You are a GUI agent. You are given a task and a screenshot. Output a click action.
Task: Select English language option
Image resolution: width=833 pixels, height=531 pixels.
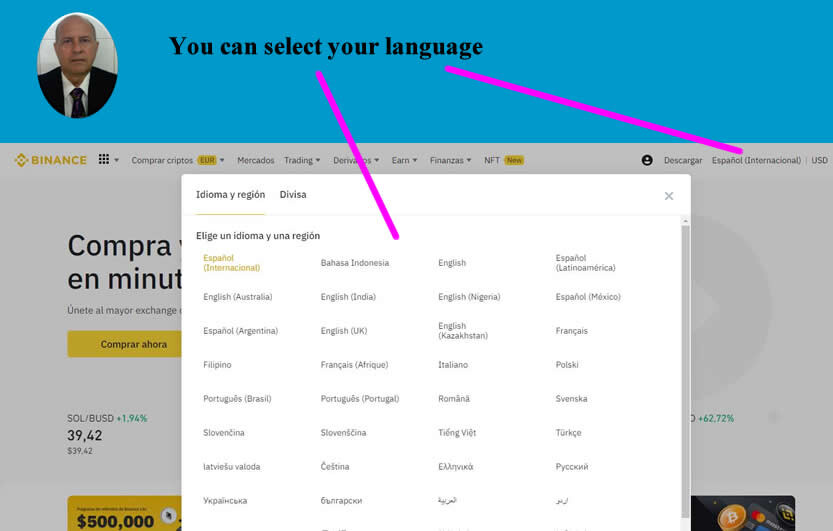(452, 263)
